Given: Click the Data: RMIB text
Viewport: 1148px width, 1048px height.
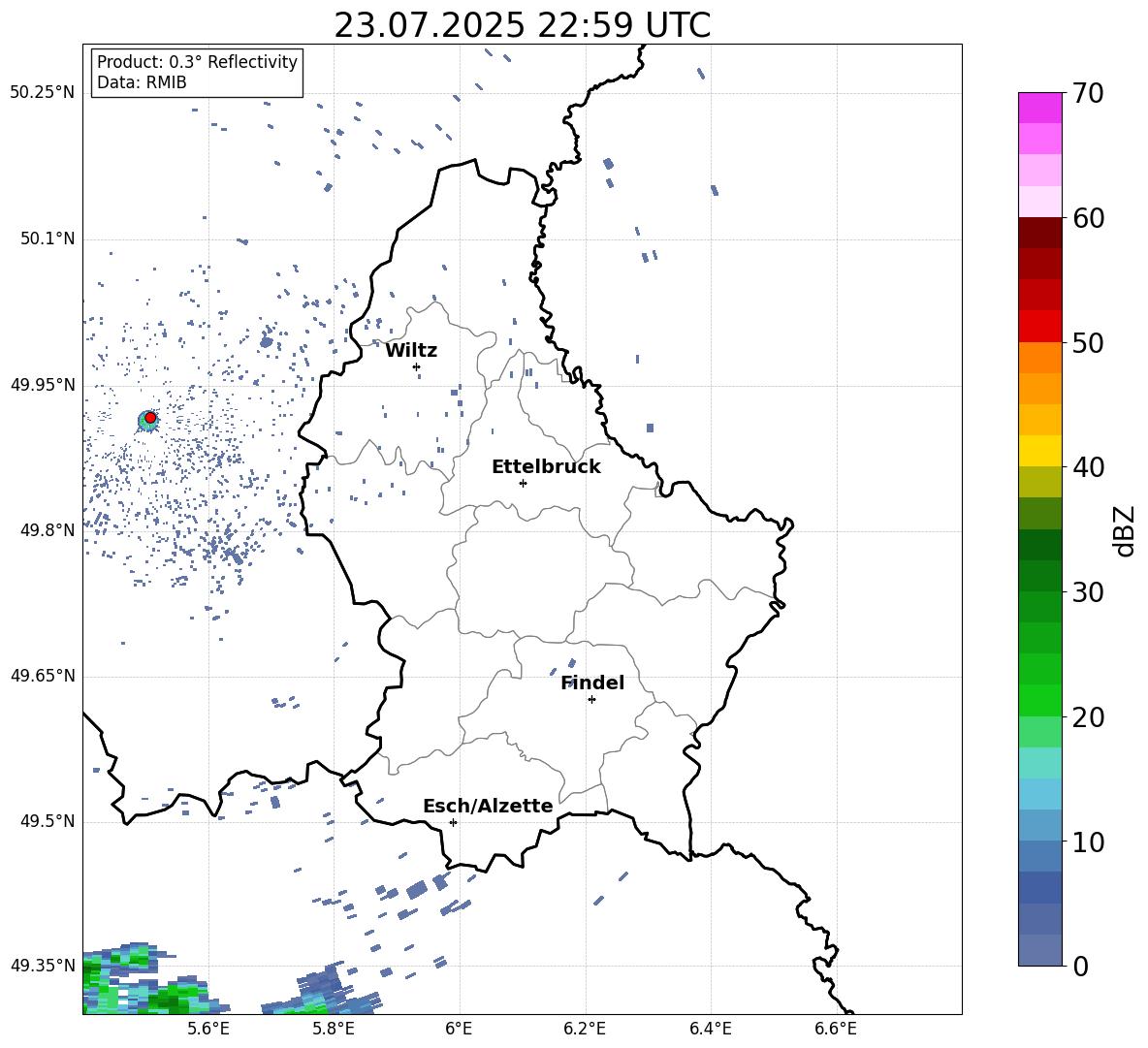Looking at the screenshot, I should [142, 82].
